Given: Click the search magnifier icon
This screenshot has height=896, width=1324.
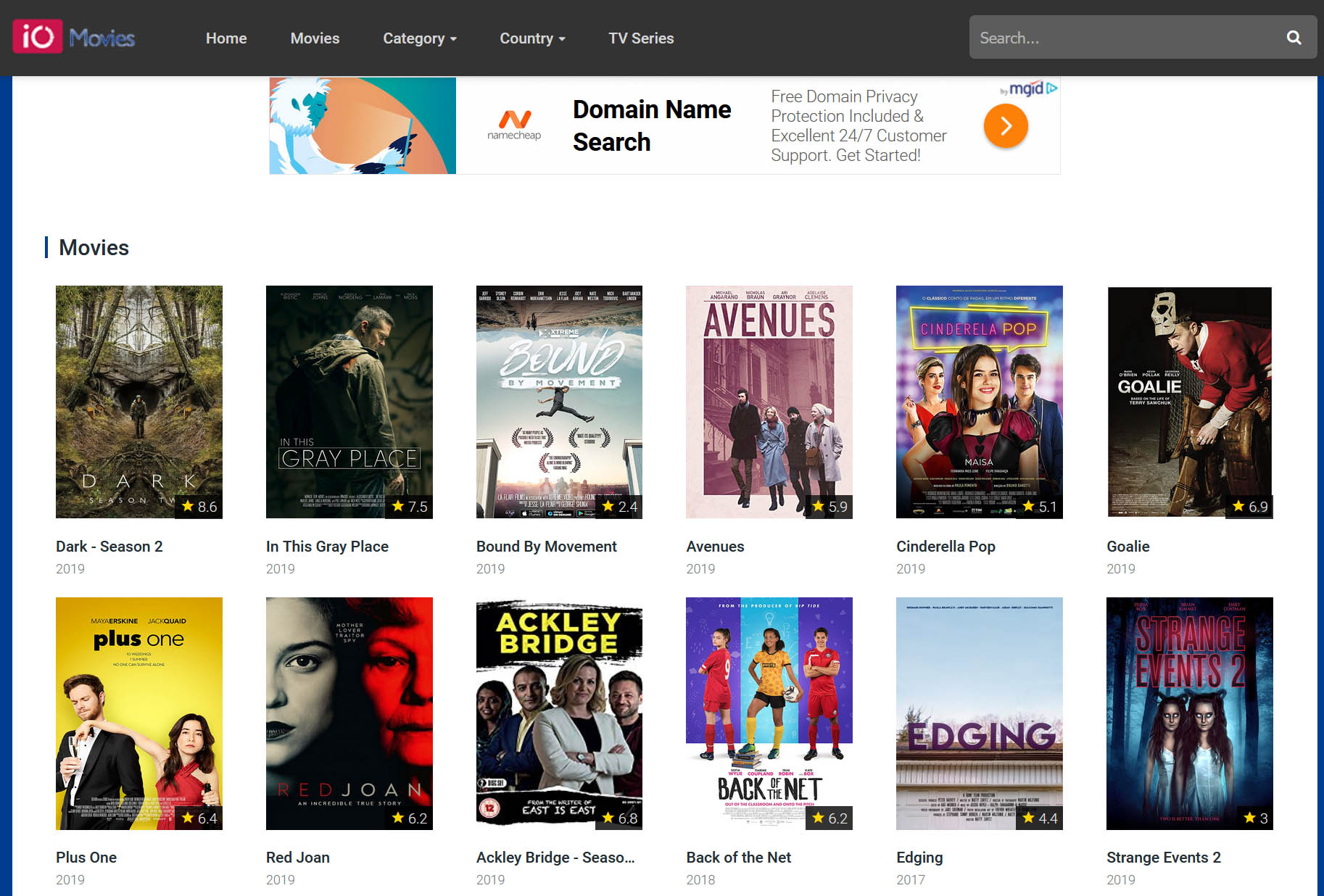Looking at the screenshot, I should click(x=1294, y=38).
